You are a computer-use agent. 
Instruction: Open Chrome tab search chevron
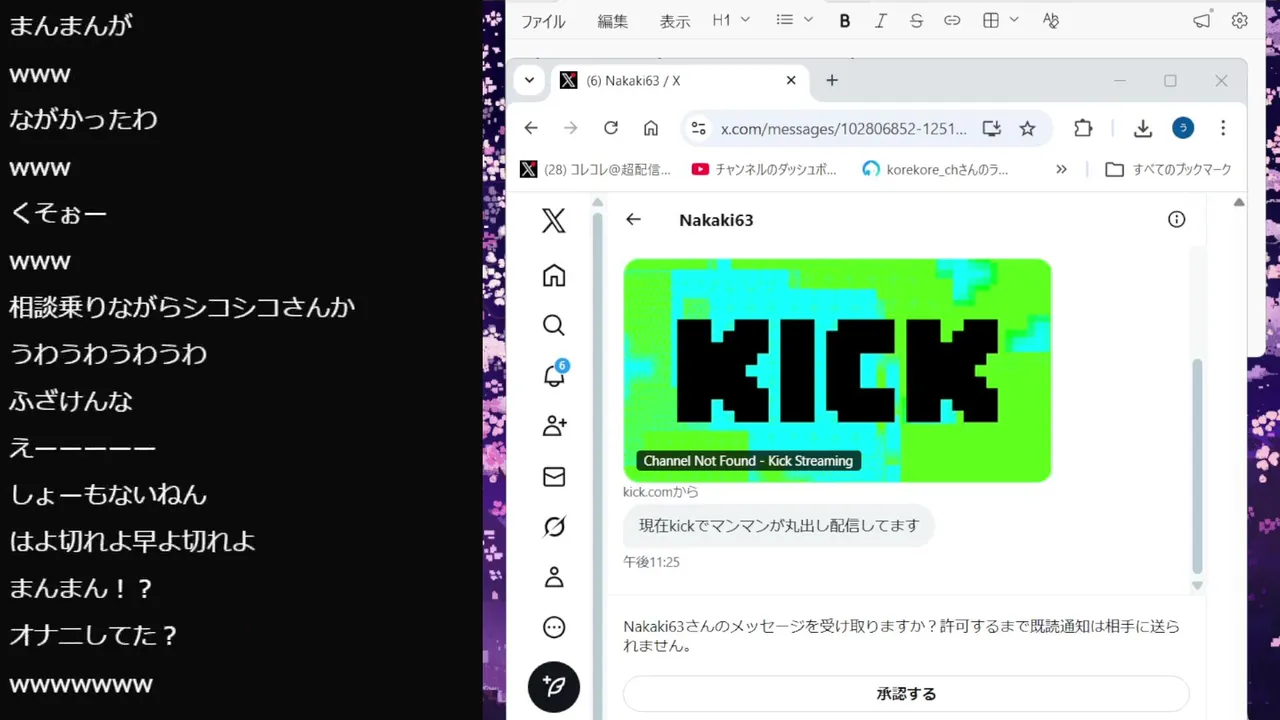(529, 80)
